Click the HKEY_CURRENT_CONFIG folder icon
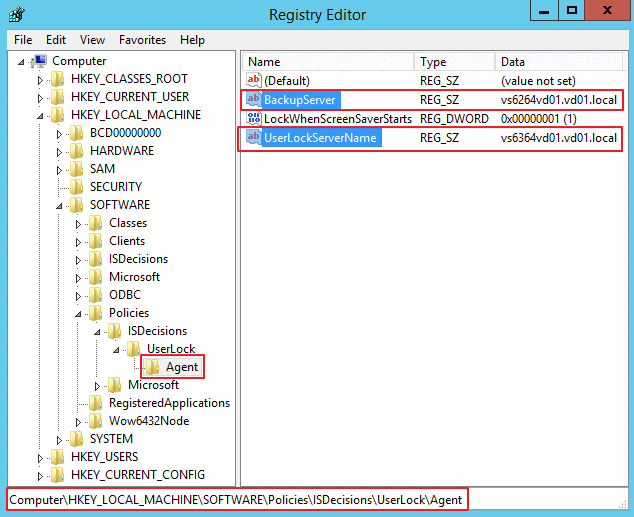The image size is (634, 517). tap(57, 475)
